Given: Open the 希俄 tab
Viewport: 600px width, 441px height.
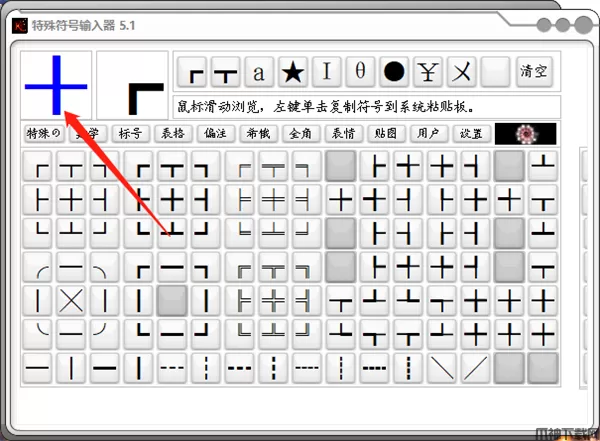Looking at the screenshot, I should (258, 134).
